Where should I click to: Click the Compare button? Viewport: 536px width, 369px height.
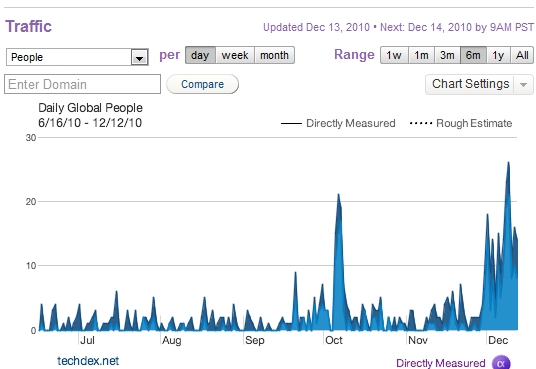coord(202,84)
